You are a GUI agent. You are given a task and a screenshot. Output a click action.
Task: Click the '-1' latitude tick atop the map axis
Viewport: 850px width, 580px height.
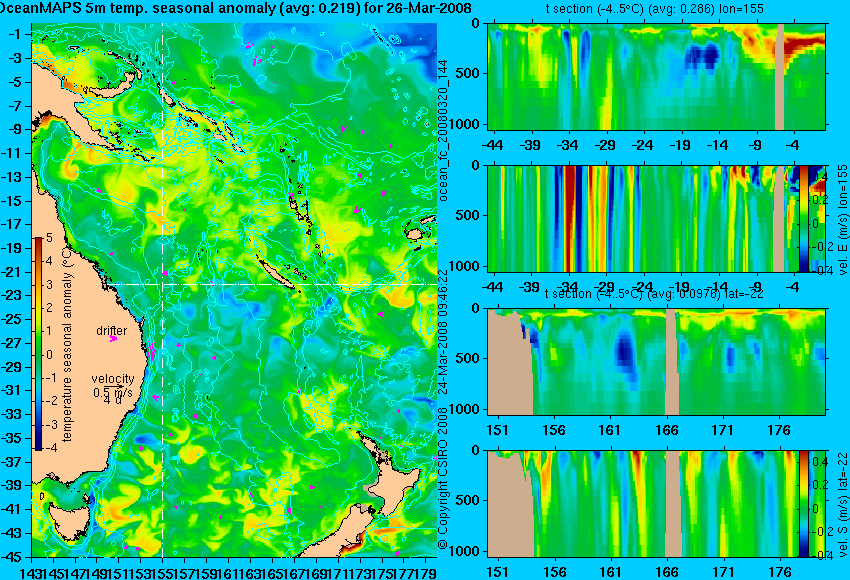click(15, 35)
